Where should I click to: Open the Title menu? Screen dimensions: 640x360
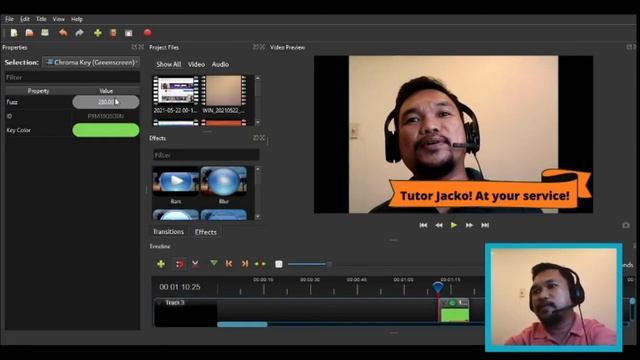pos(41,19)
